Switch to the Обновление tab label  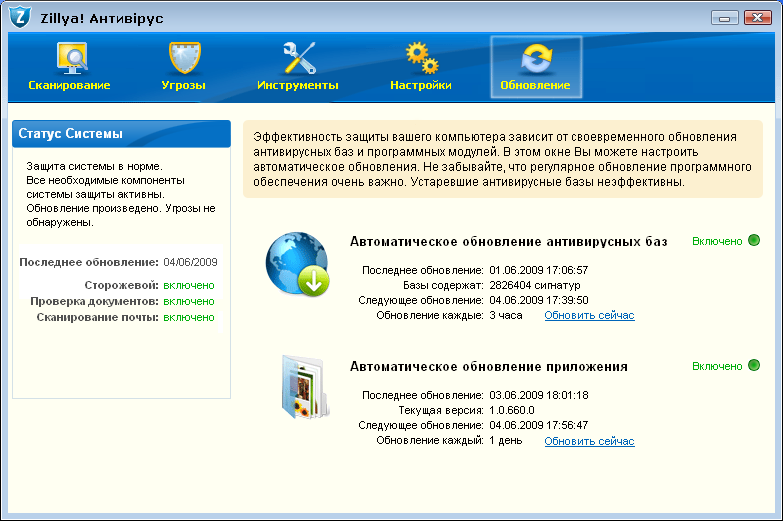point(535,85)
